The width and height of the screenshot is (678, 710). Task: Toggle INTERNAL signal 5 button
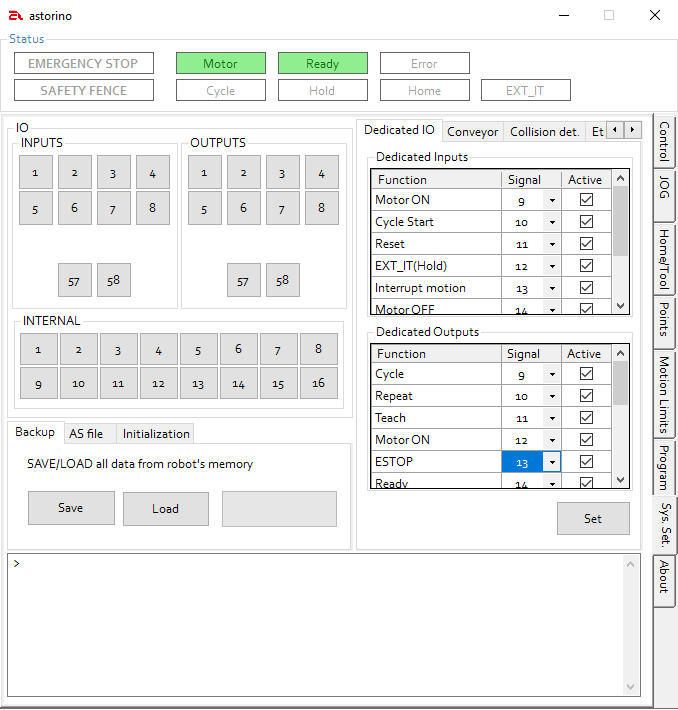(x=199, y=349)
